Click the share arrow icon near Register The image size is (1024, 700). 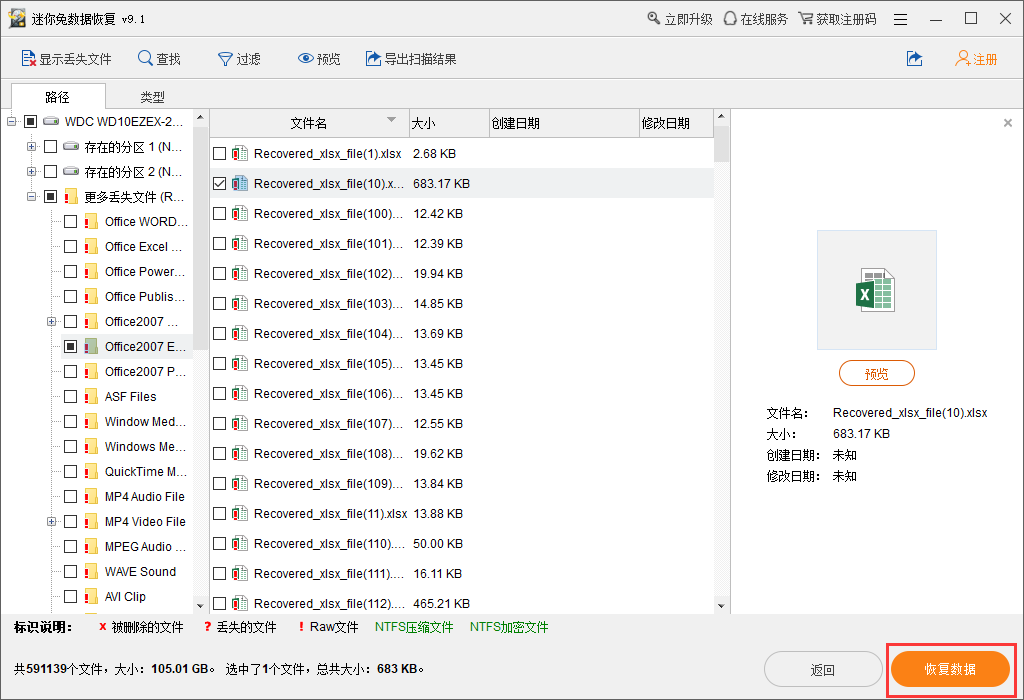pyautogui.click(x=914, y=59)
